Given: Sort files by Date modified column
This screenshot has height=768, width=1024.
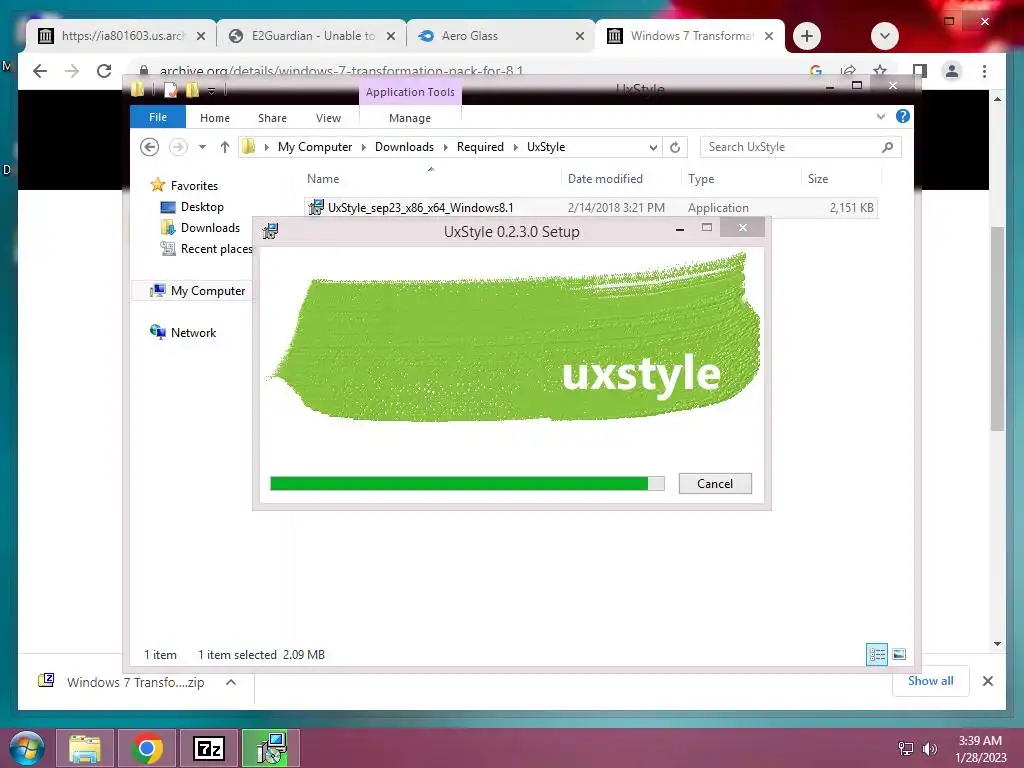Looking at the screenshot, I should click(620, 178).
